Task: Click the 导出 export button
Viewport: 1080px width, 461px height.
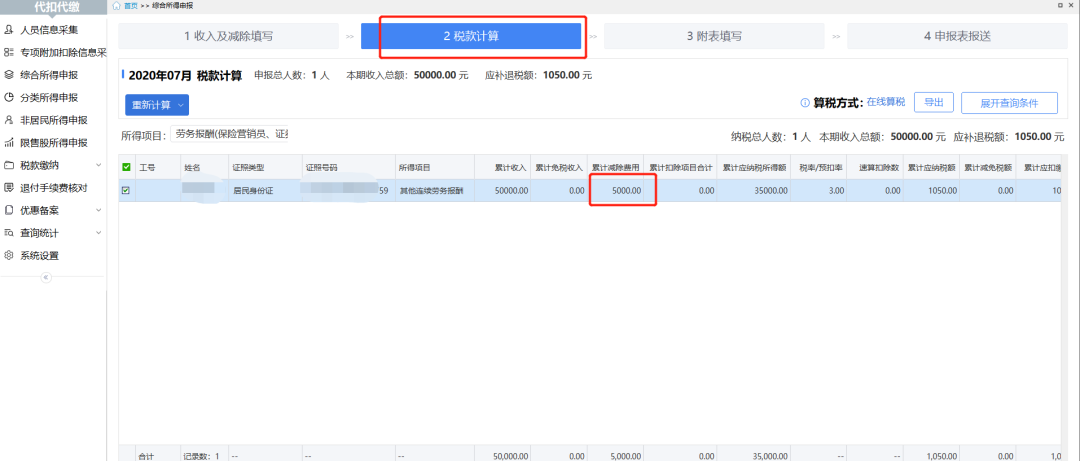Action: (932, 103)
